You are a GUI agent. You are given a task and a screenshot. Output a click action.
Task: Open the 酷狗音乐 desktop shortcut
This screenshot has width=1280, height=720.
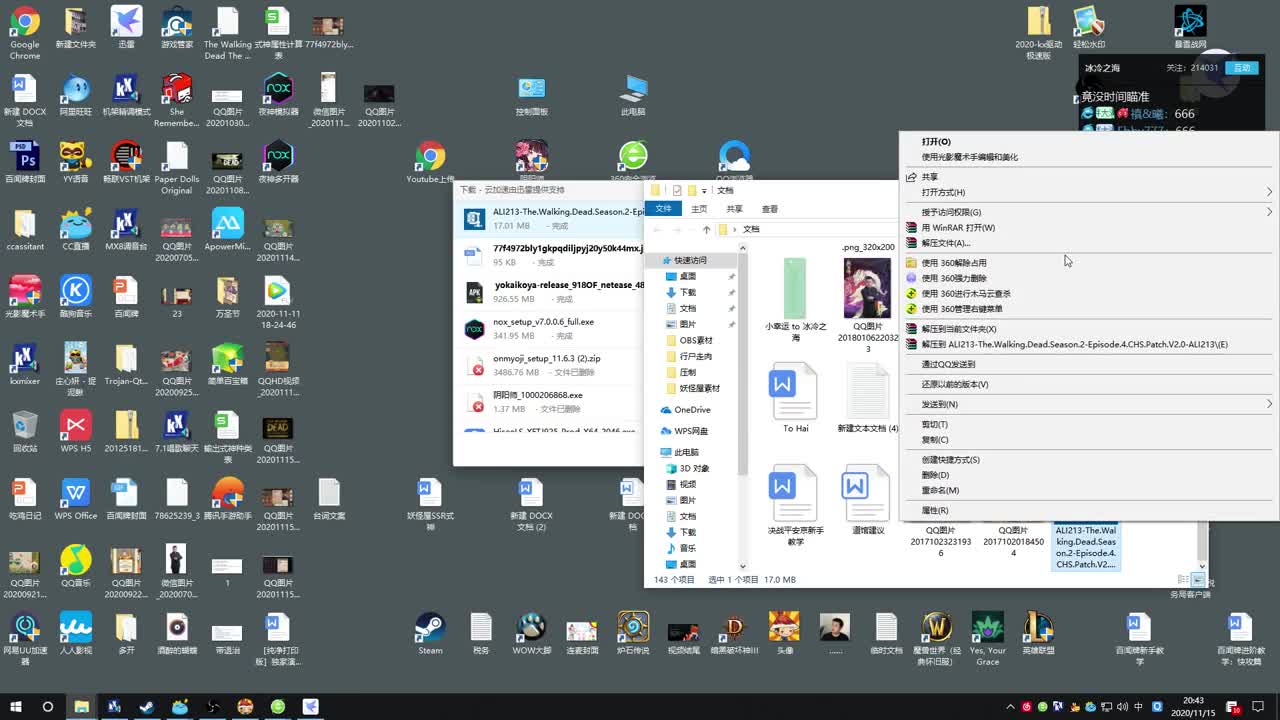click(76, 297)
